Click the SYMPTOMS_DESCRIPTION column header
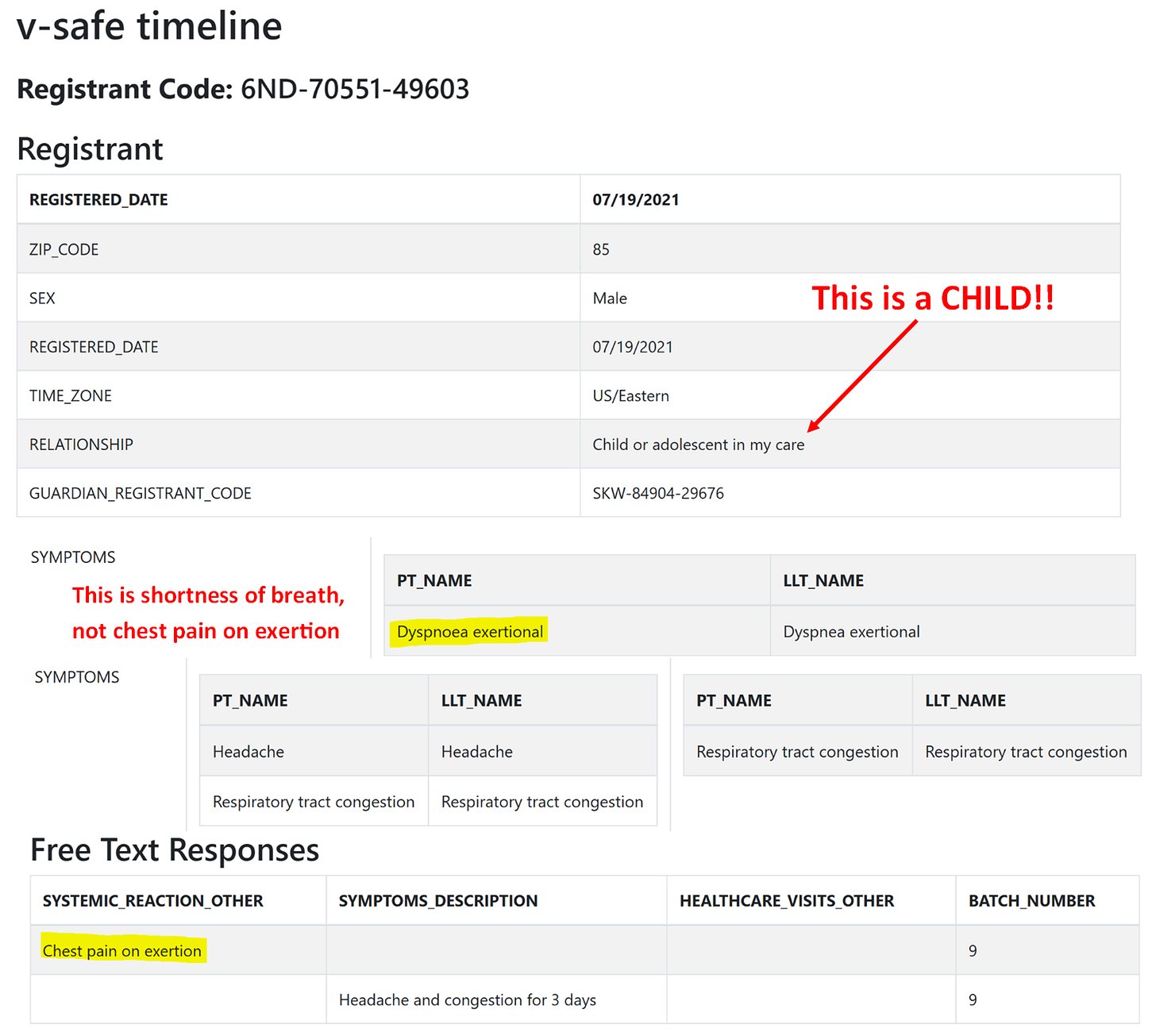The height and width of the screenshot is (1036, 1156). [x=497, y=900]
